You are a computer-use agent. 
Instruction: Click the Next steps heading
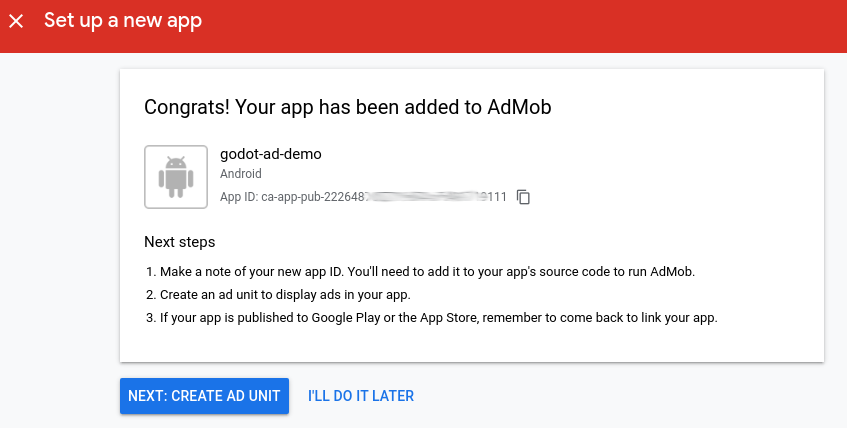[x=180, y=242]
